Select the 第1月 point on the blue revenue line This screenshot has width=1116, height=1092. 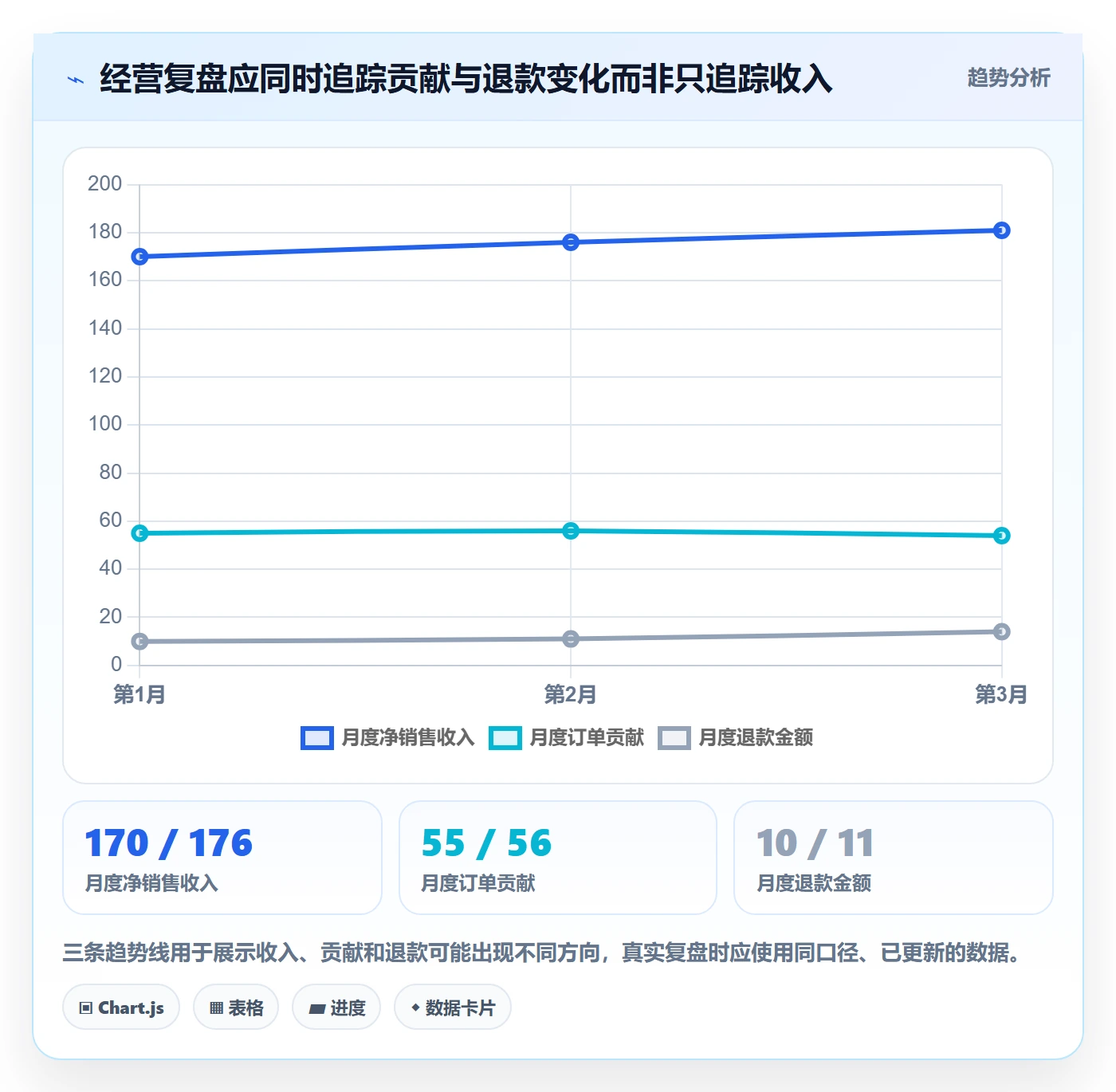coord(139,257)
